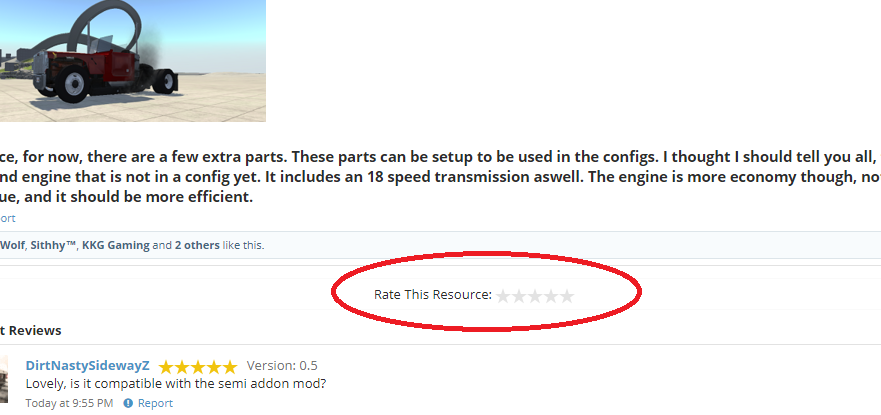Viewport: 881px width, 415px height.
Task: Rate this resource five stars
Action: [x=567, y=296]
